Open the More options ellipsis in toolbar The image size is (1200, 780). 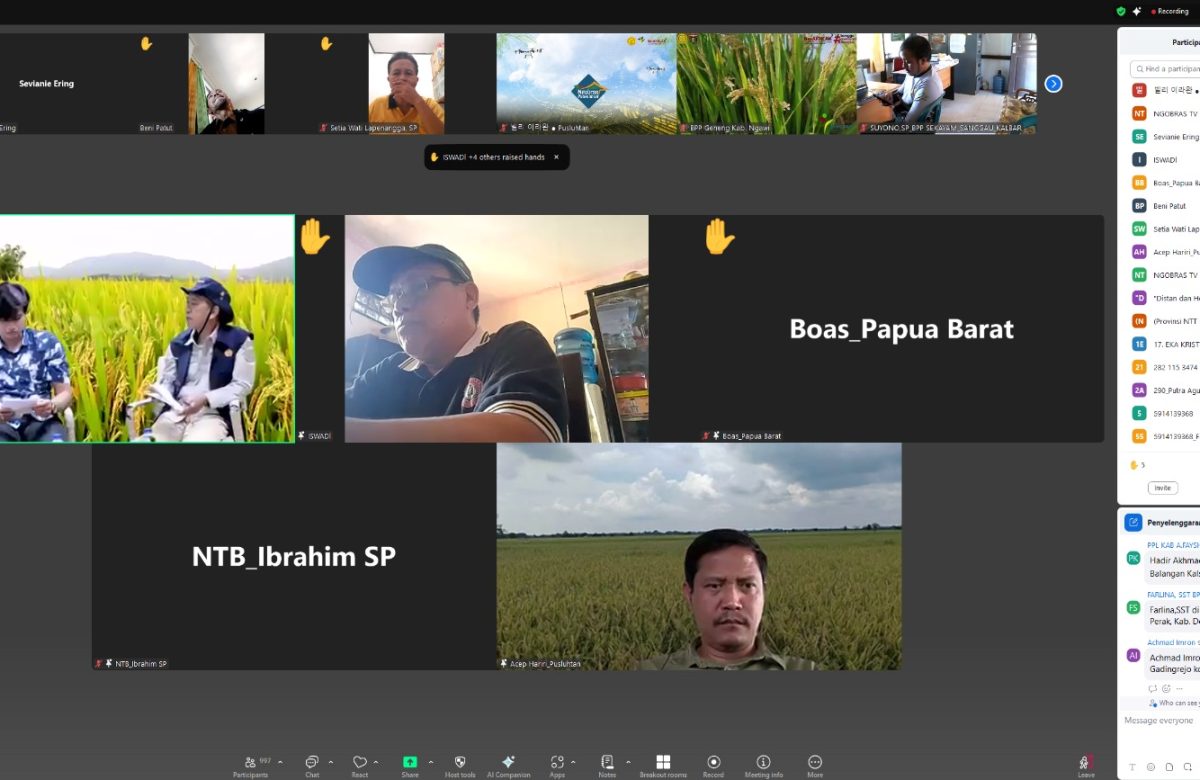point(815,762)
